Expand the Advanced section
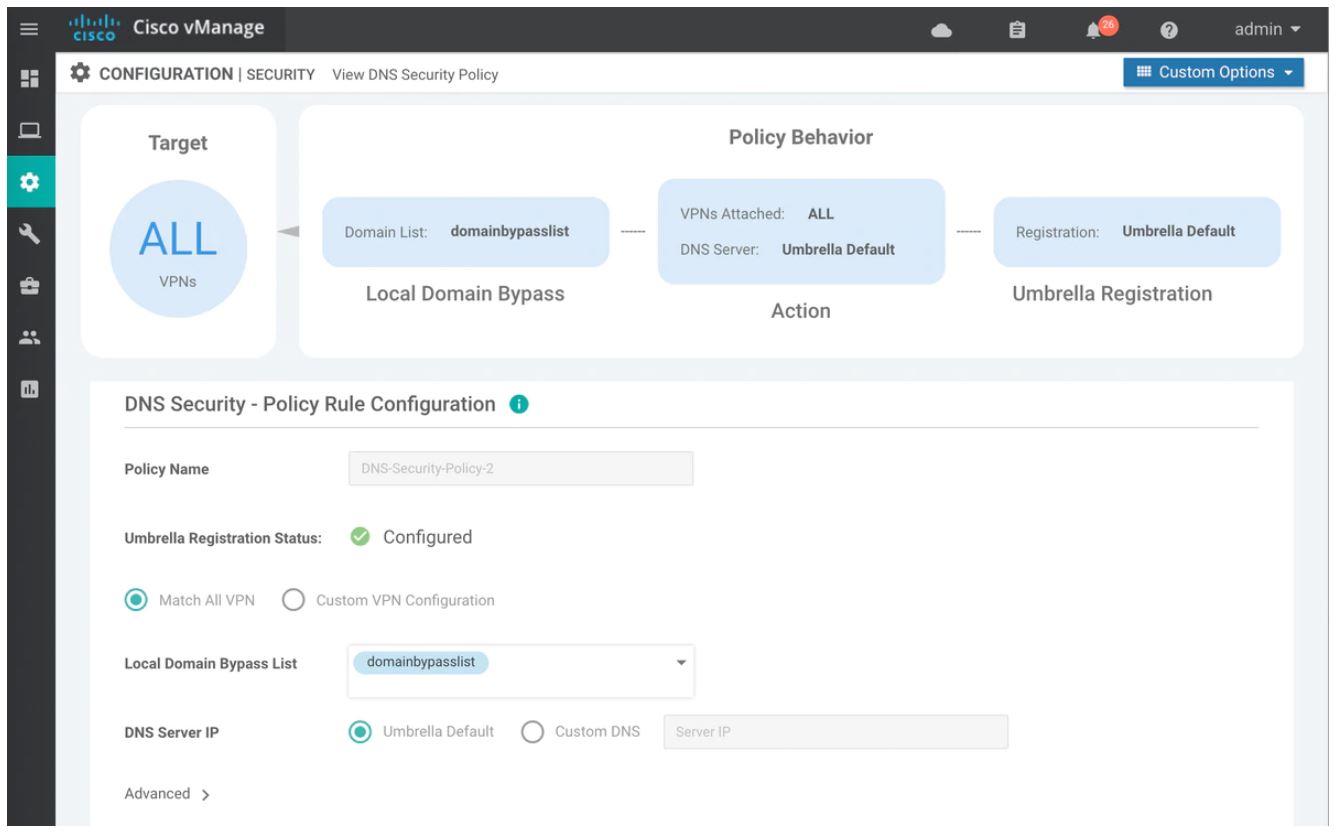The image size is (1335, 833). tap(167, 794)
